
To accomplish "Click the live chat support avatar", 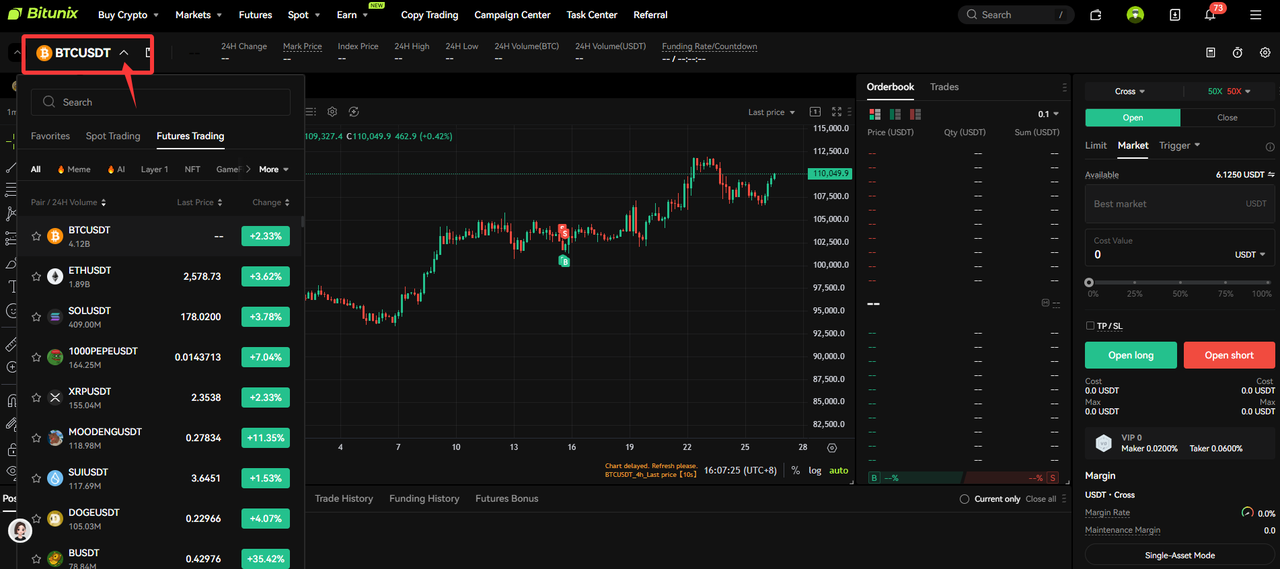I will click(x=19, y=531).
